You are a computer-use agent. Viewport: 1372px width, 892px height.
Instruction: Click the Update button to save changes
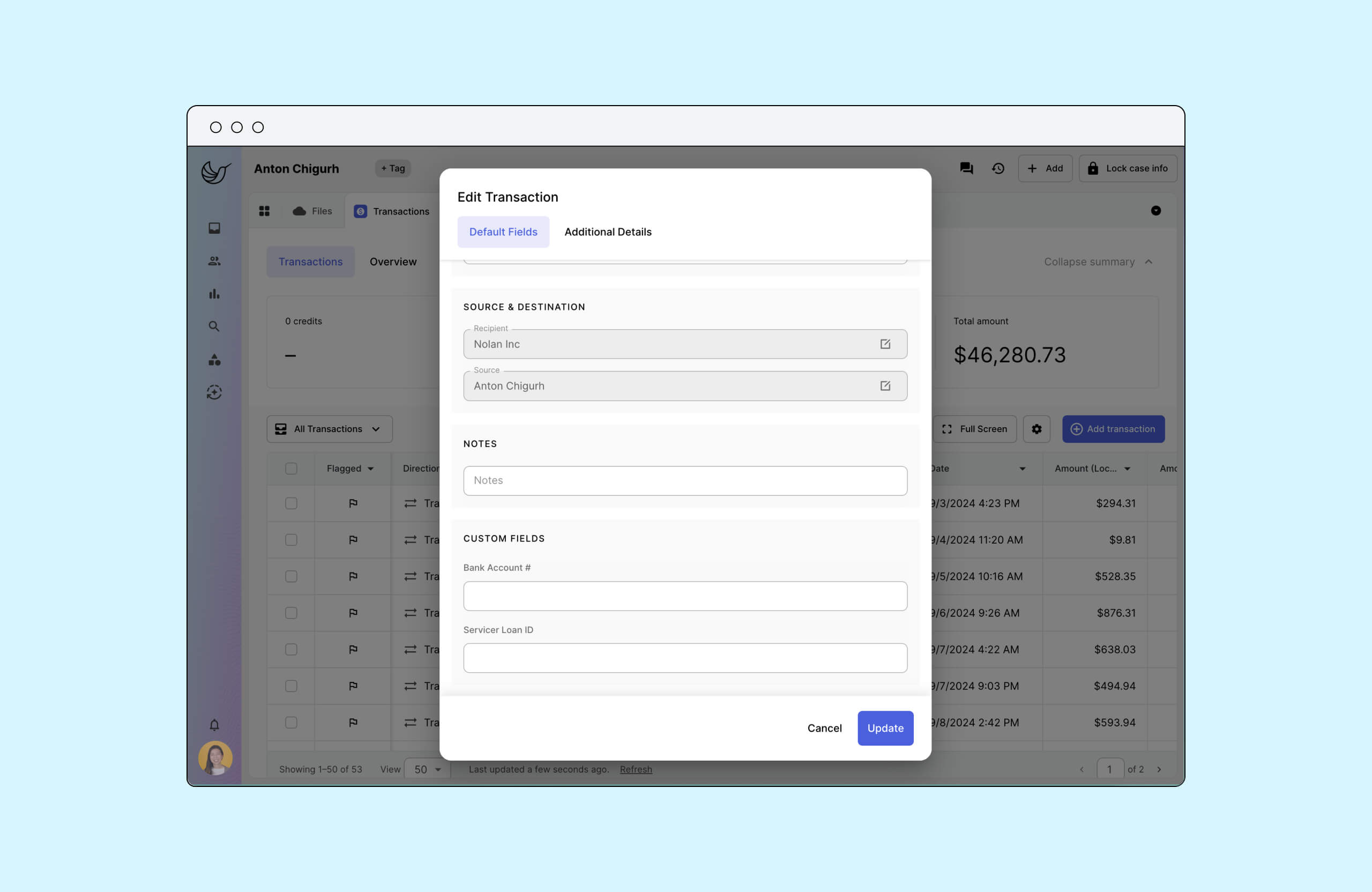coord(885,728)
